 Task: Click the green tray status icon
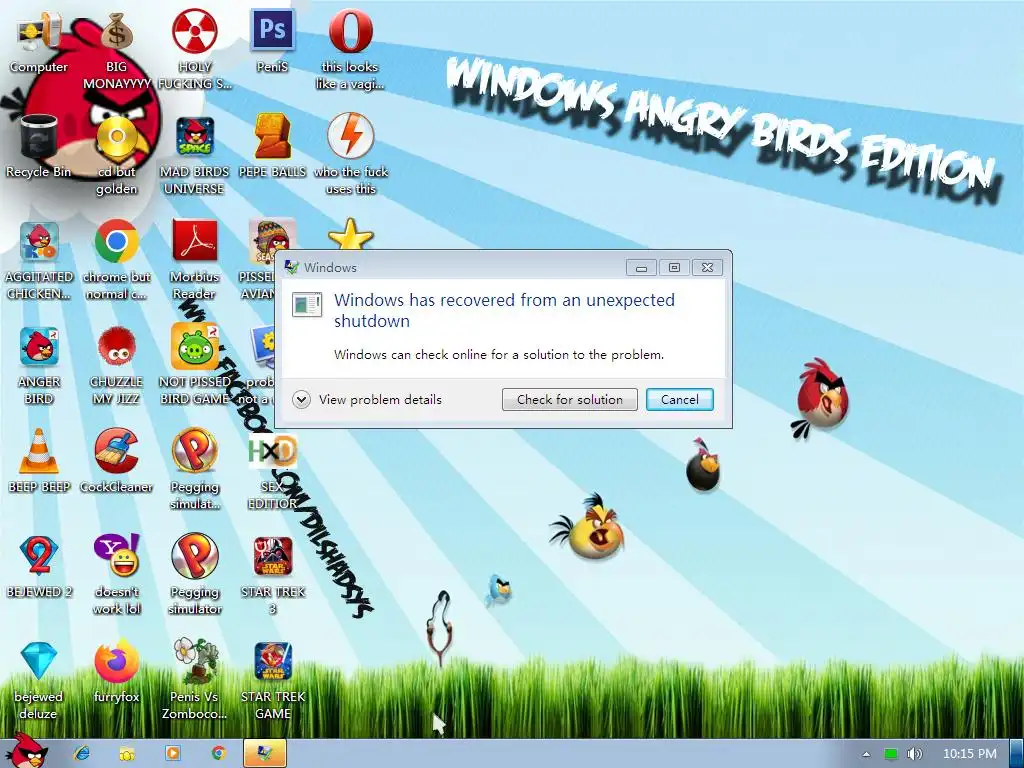[891, 754]
